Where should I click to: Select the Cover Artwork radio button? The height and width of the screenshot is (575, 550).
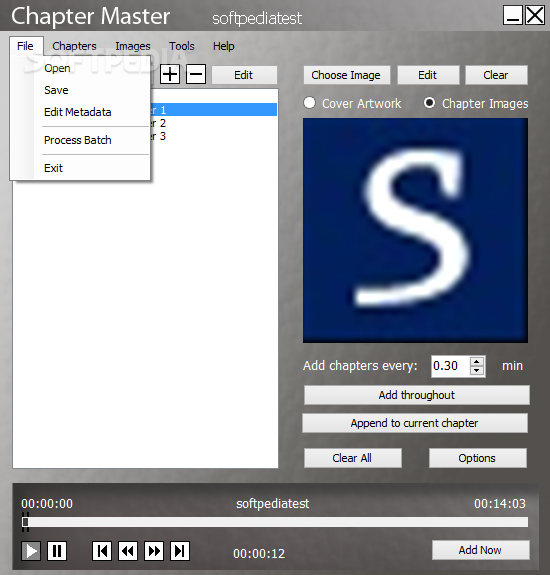[x=309, y=103]
